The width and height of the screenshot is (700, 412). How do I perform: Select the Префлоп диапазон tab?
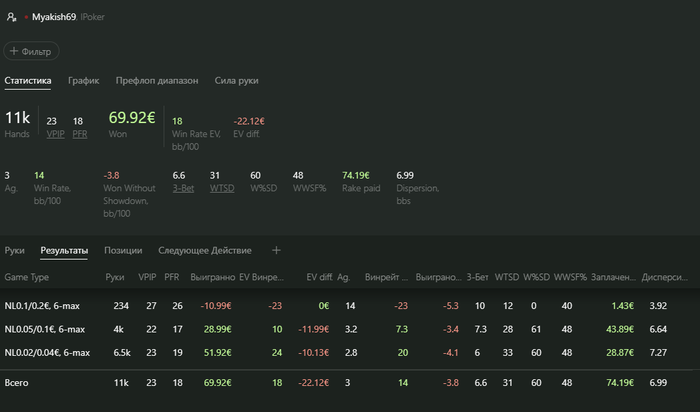click(x=157, y=80)
